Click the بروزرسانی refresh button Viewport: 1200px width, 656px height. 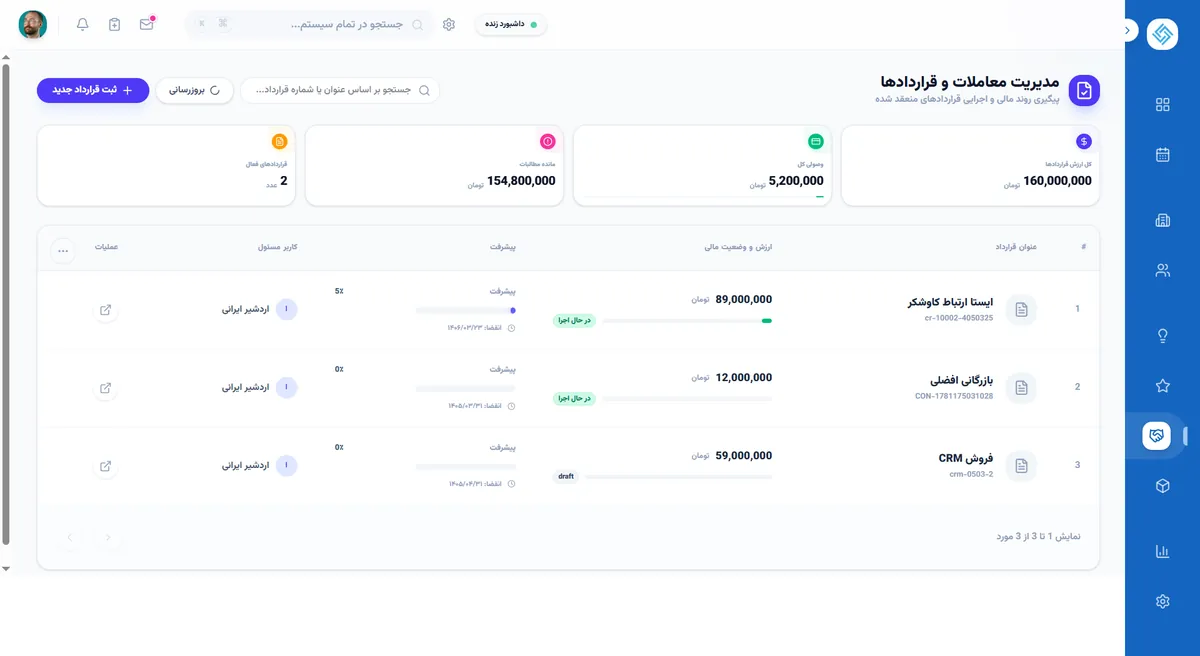coord(195,90)
